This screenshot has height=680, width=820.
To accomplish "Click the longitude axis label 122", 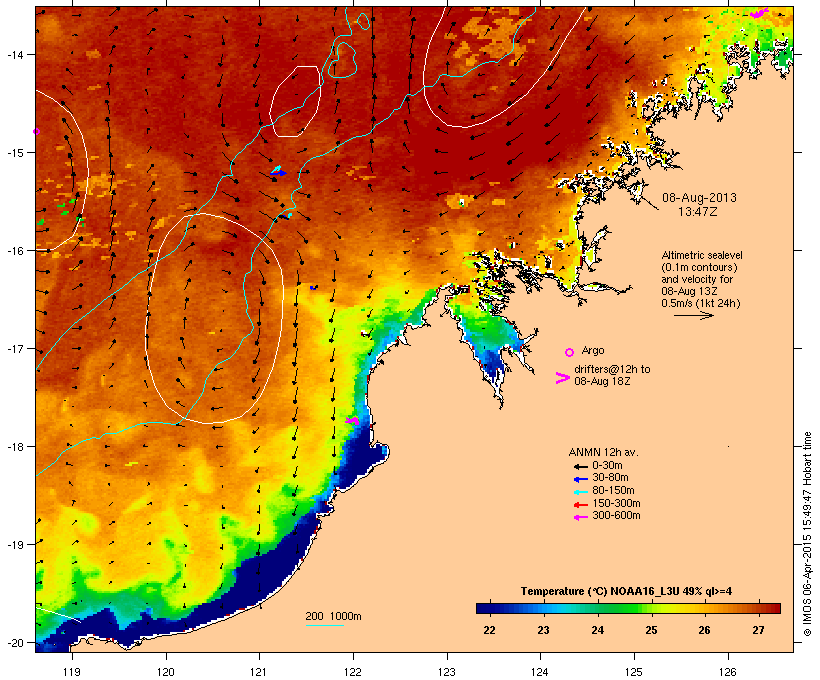I will coord(353,672).
